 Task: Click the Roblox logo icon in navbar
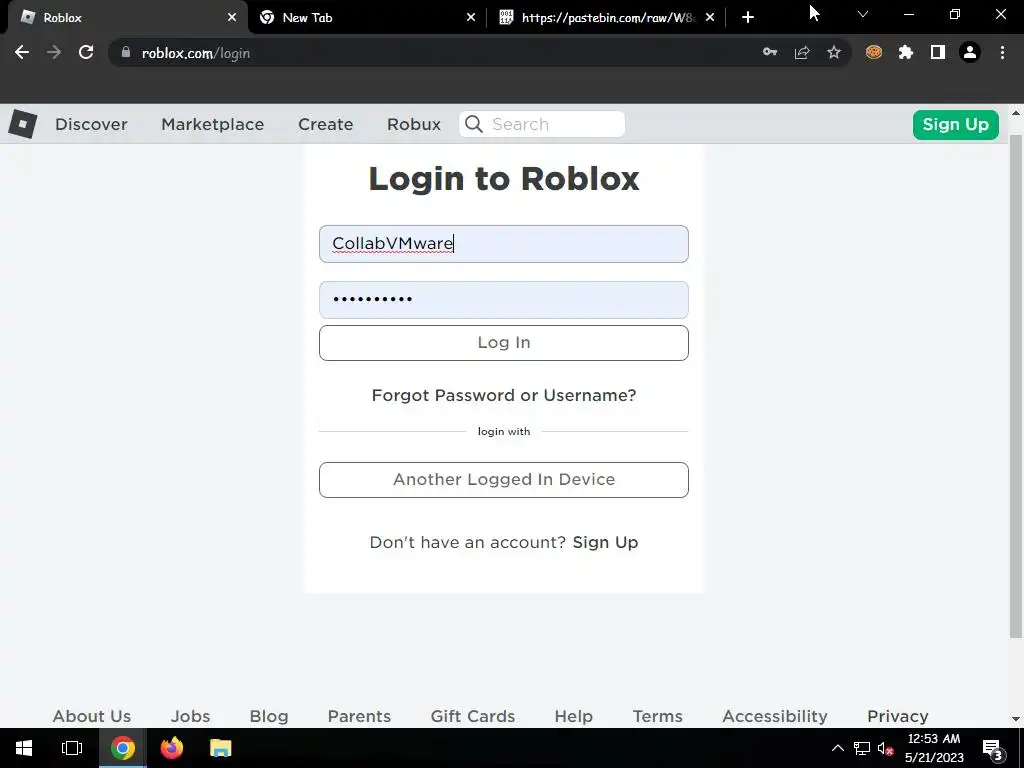pyautogui.click(x=23, y=123)
